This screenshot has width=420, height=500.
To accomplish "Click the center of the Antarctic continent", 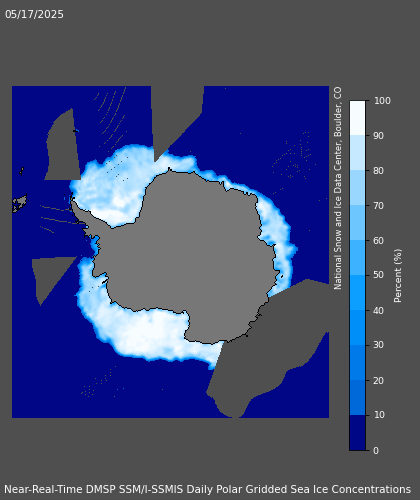I will pos(193,253).
